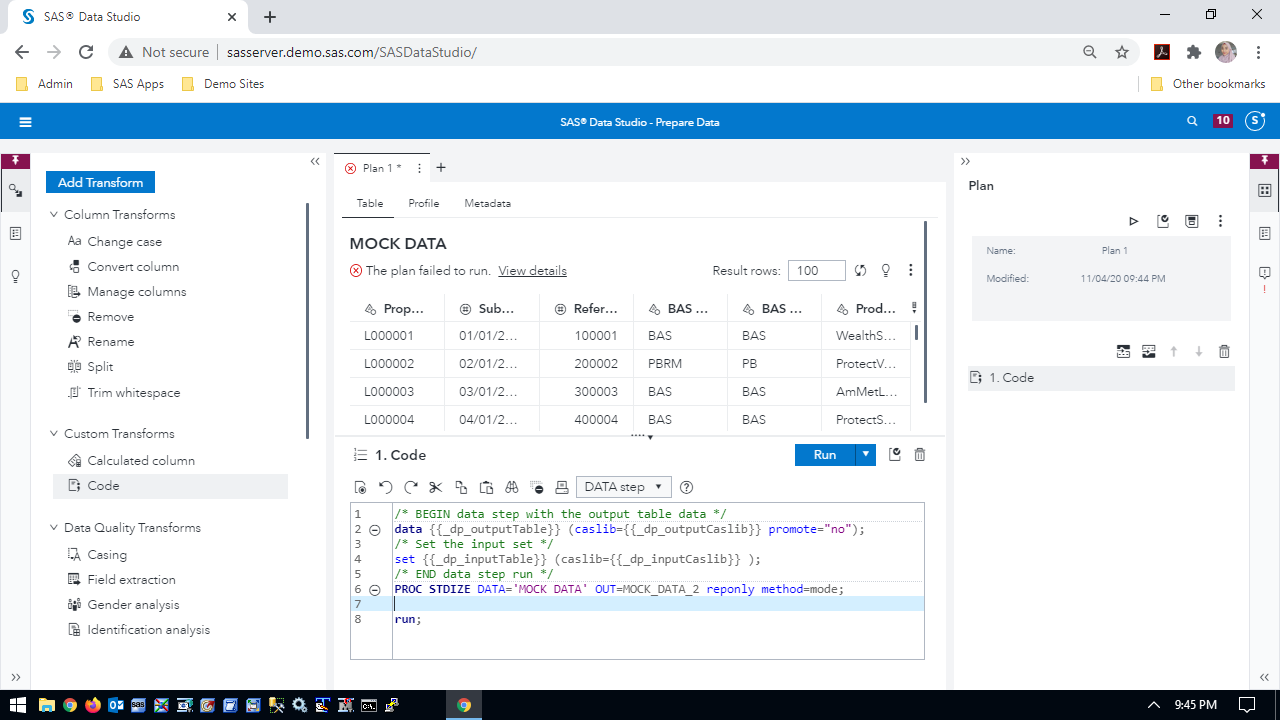
Task: Click the cut (scissors) icon in code editor
Action: [x=435, y=487]
